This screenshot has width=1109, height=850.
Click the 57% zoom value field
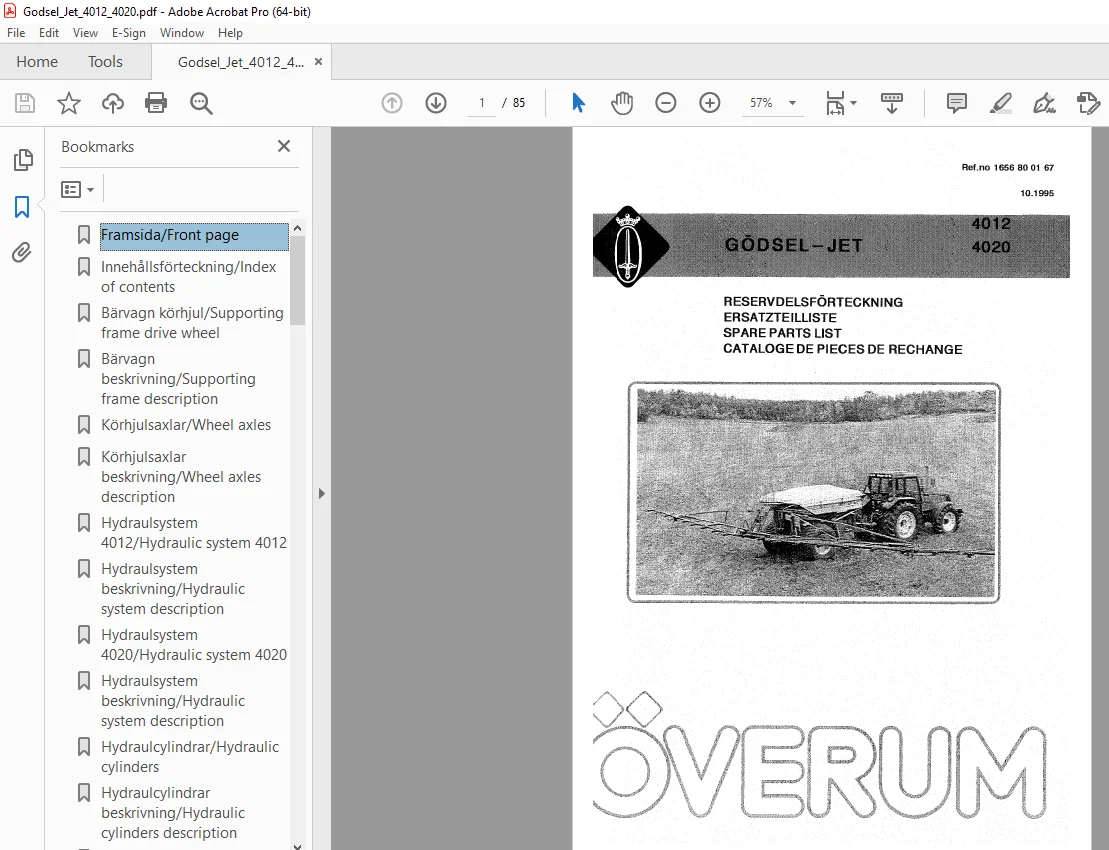[761, 103]
